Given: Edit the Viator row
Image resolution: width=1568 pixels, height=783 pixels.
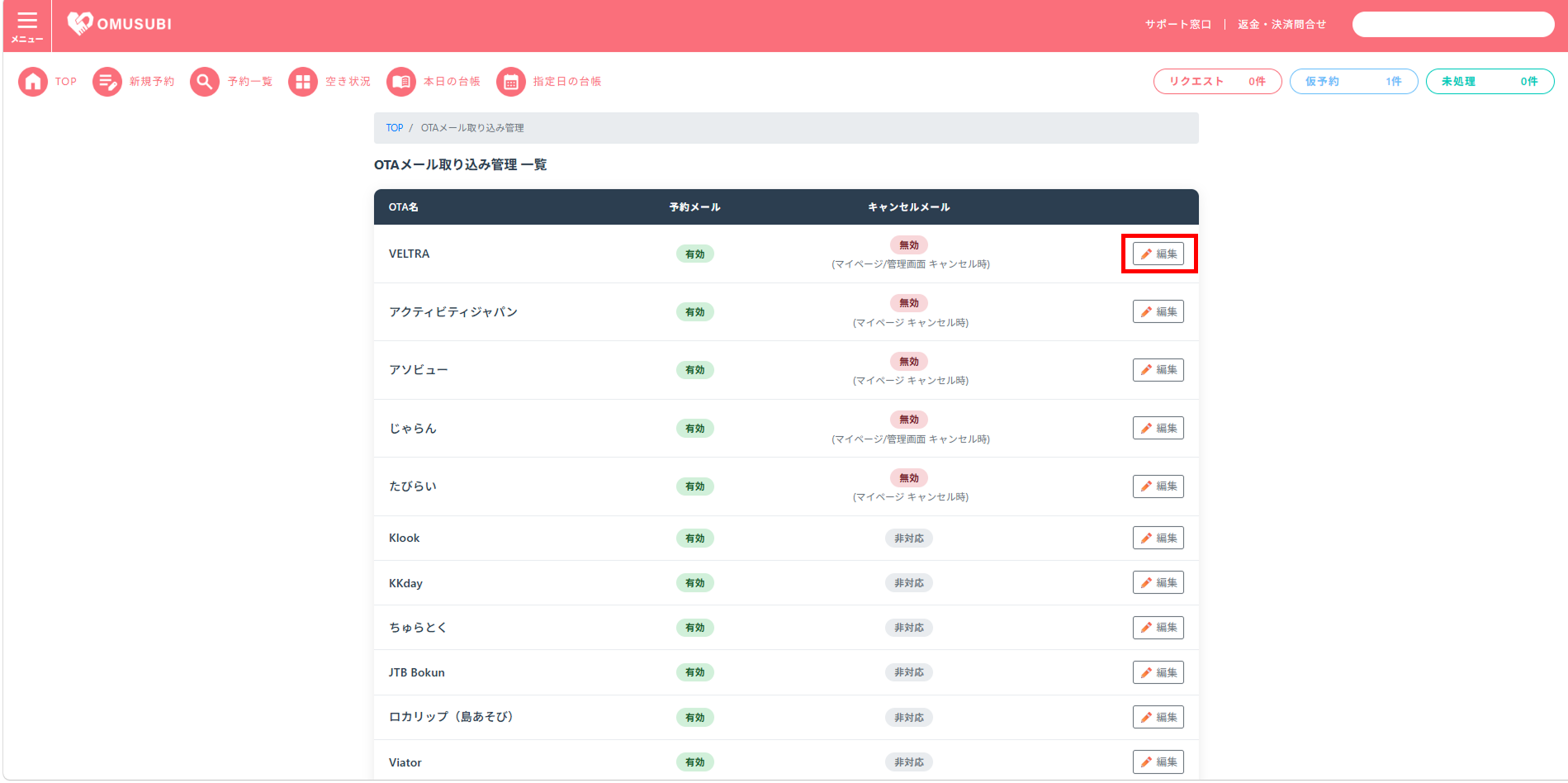Looking at the screenshot, I should click(x=1158, y=762).
